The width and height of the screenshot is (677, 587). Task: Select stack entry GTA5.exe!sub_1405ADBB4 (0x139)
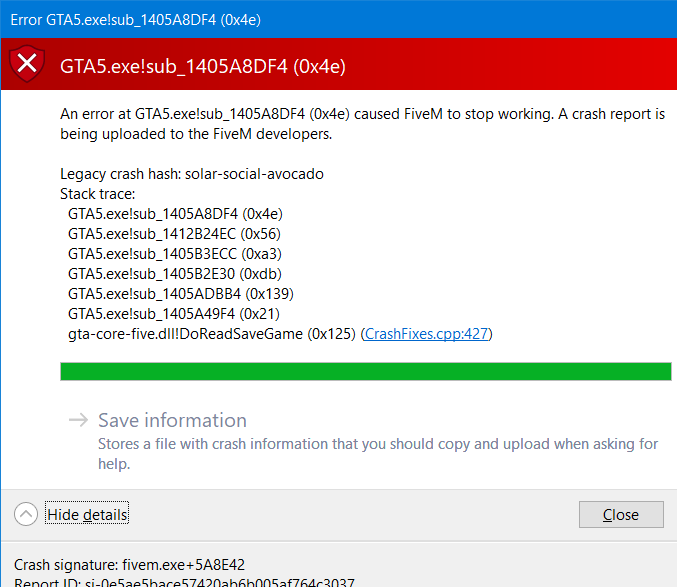[181, 294]
